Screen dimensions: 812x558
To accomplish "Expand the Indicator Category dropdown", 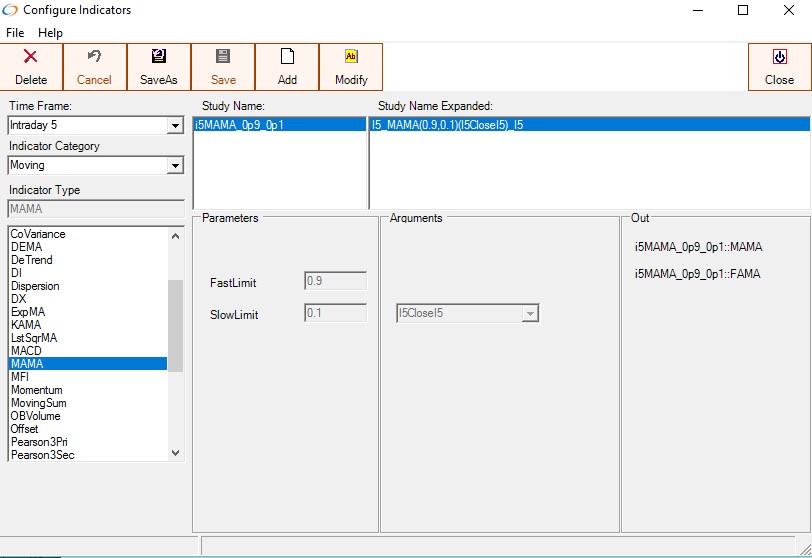I will coord(175,166).
